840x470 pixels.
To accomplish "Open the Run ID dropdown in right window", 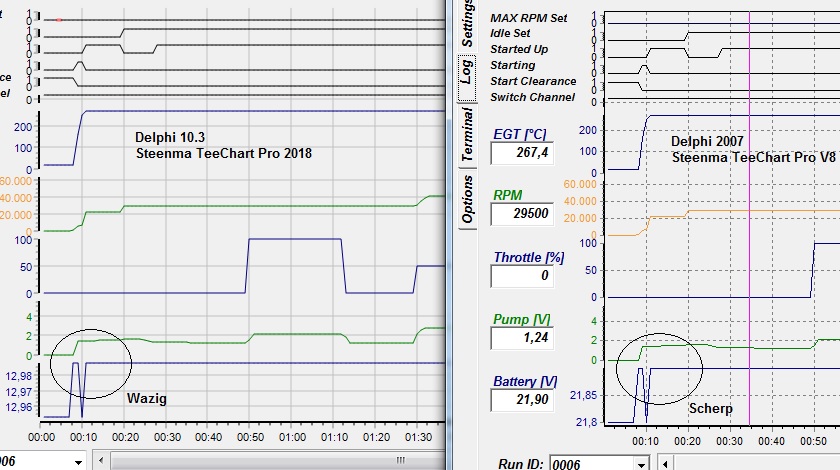I will point(641,464).
